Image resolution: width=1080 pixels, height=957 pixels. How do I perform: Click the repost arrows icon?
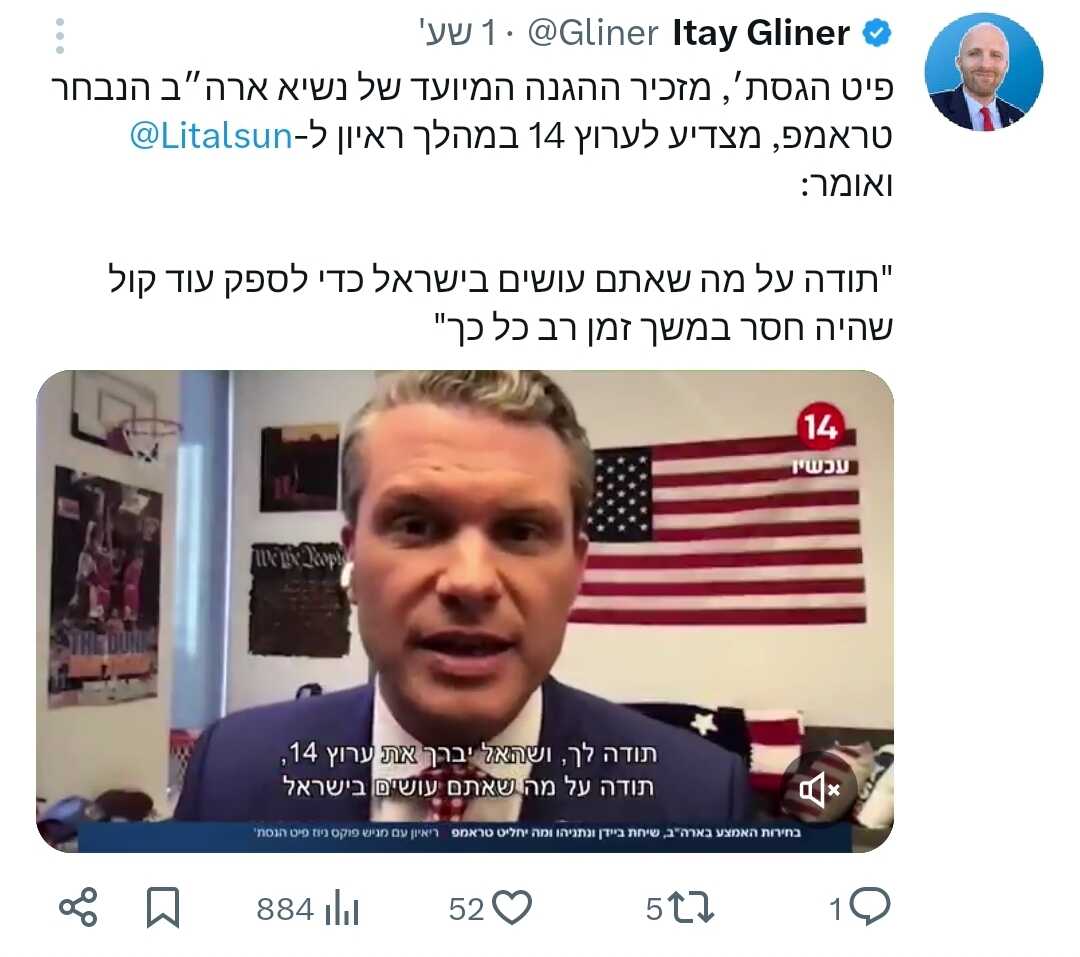(x=692, y=907)
